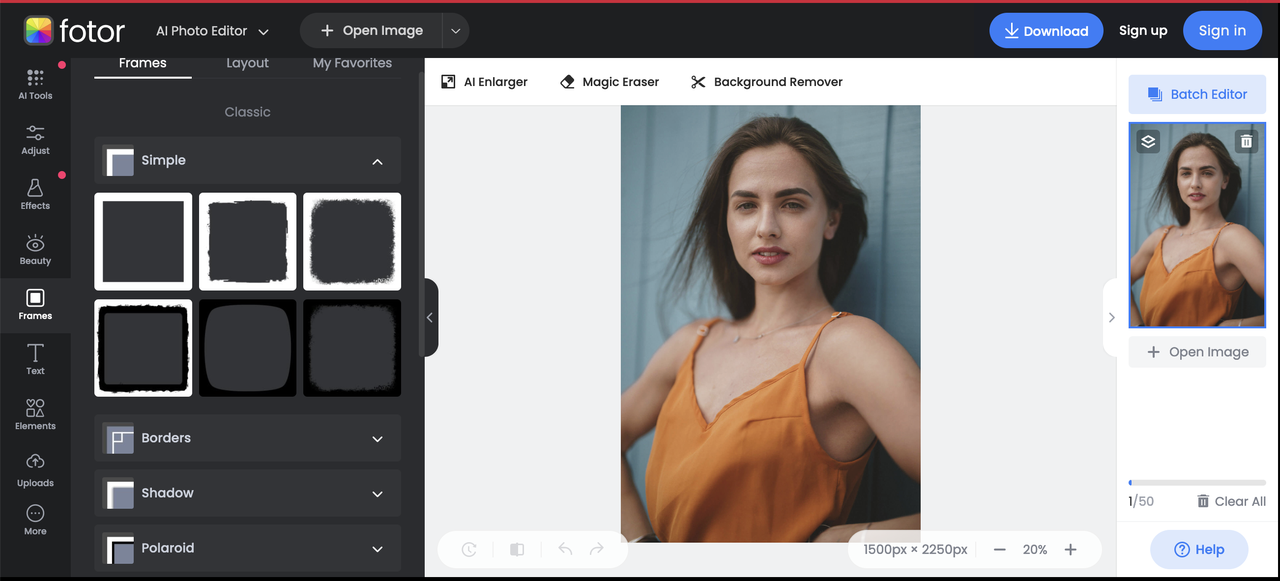
Task: Click the history clock icon
Action: click(469, 549)
